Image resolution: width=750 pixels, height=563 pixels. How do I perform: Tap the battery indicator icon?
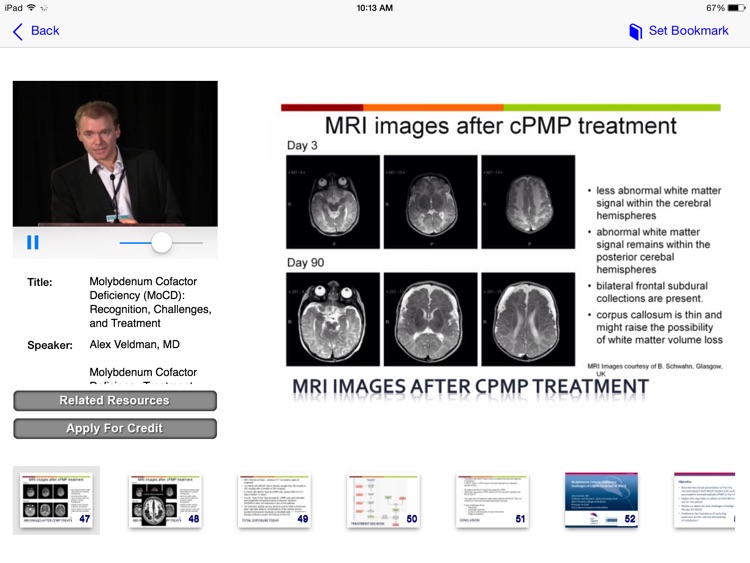[x=736, y=8]
